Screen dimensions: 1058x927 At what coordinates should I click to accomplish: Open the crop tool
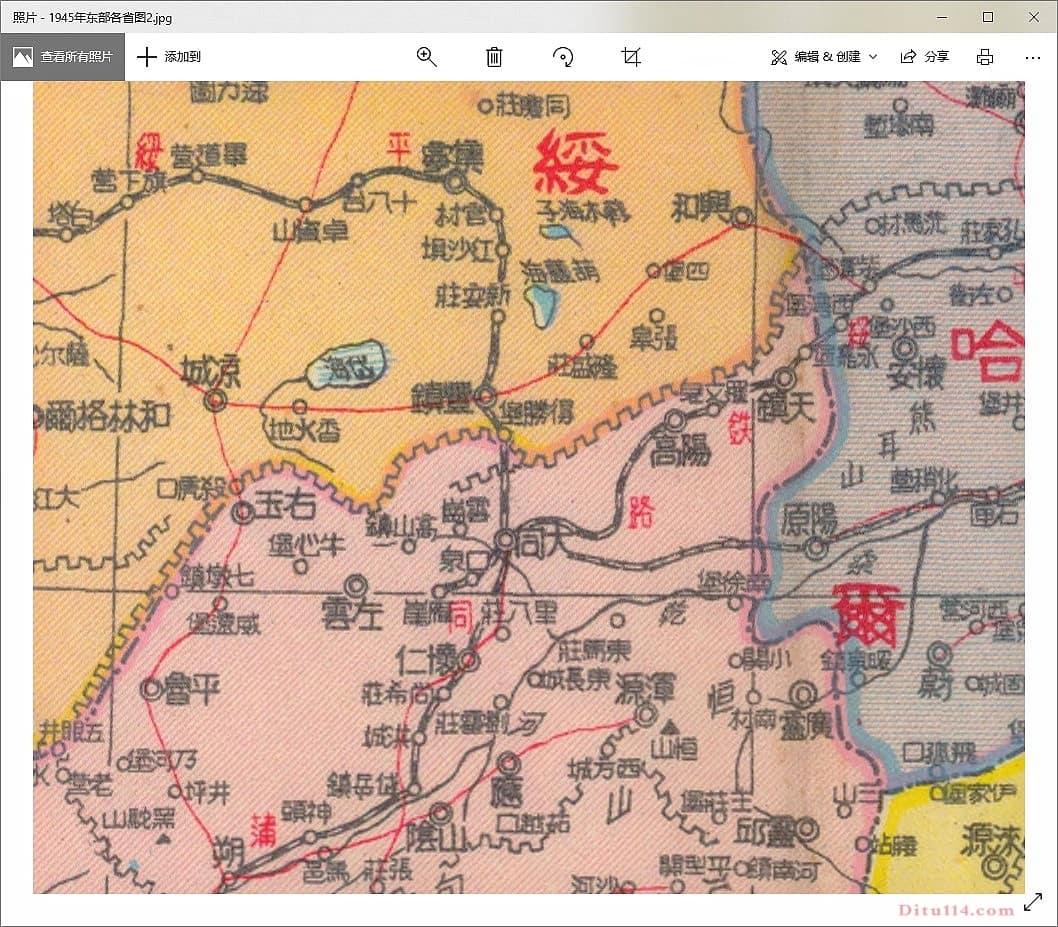point(631,57)
